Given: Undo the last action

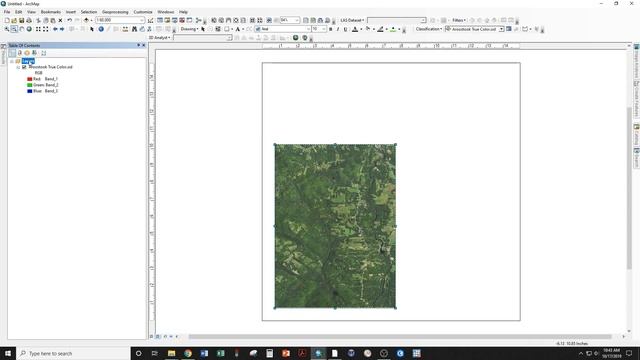Looking at the screenshot, I should (x=70, y=20).
